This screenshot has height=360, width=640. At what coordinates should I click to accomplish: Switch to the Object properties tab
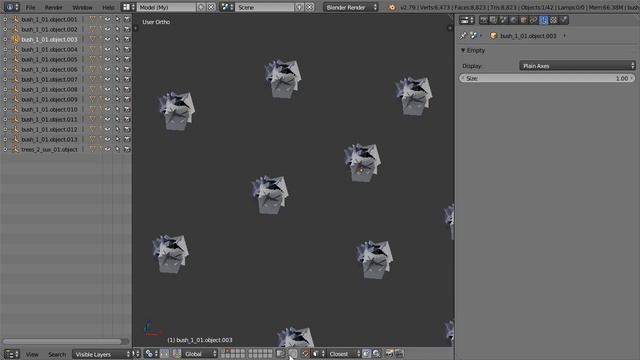pyautogui.click(x=524, y=20)
